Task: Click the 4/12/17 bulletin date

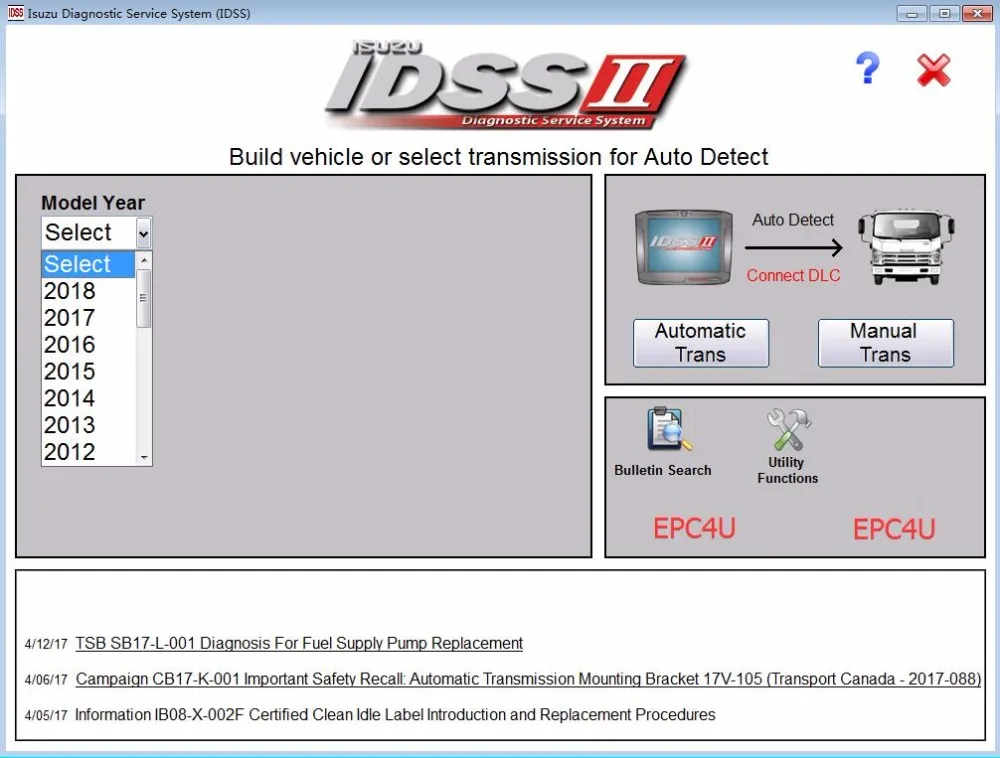Action: pos(46,644)
